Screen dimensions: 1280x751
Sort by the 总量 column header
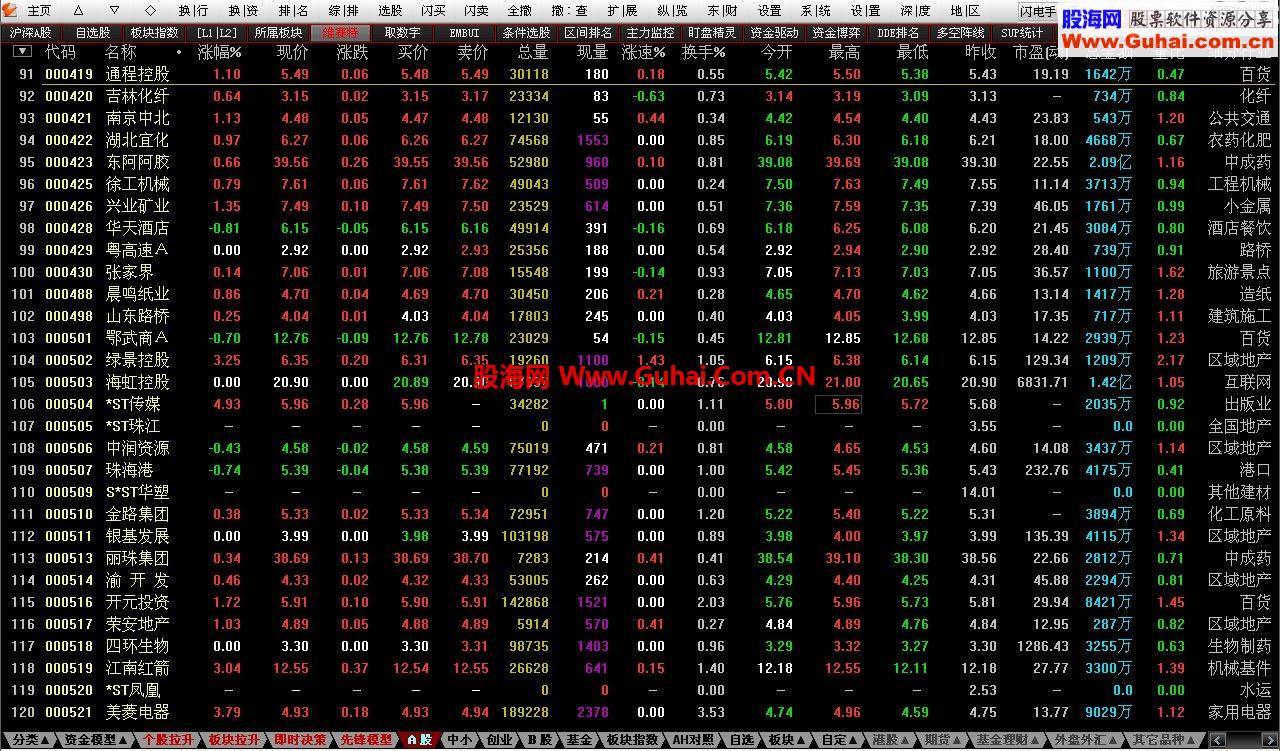533,52
